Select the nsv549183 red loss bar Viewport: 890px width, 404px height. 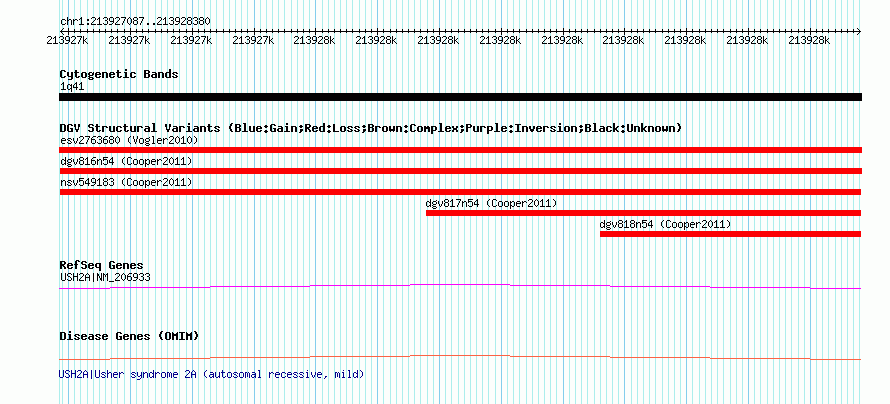(460, 192)
